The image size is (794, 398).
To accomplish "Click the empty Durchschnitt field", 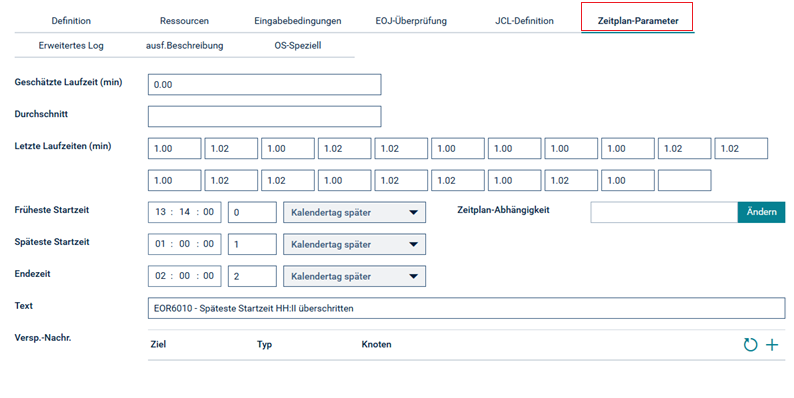I will [264, 116].
